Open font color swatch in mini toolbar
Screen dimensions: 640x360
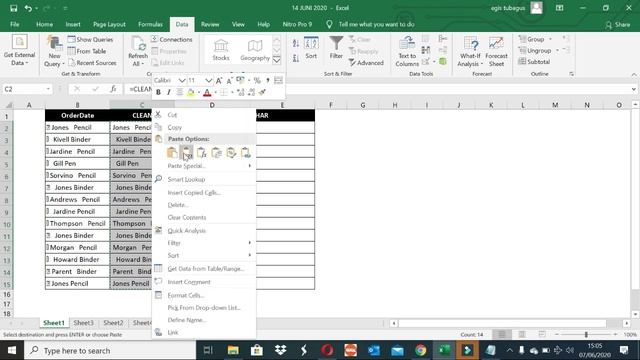[x=207, y=93]
